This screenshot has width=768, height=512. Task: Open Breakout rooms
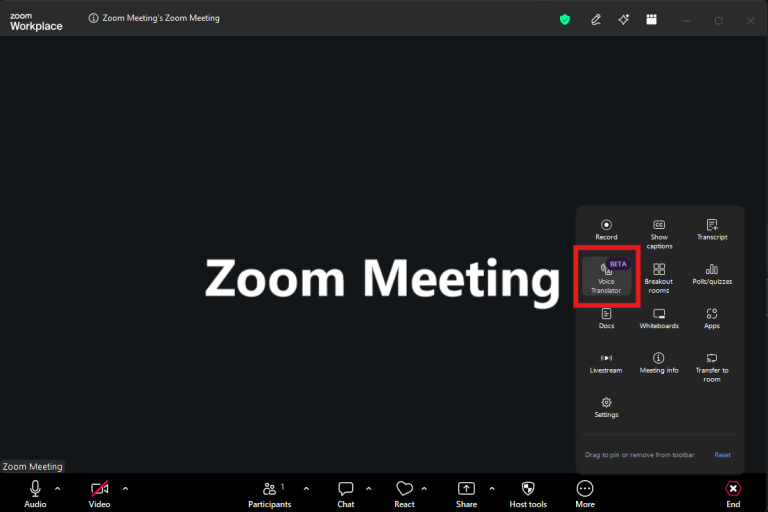[659, 278]
